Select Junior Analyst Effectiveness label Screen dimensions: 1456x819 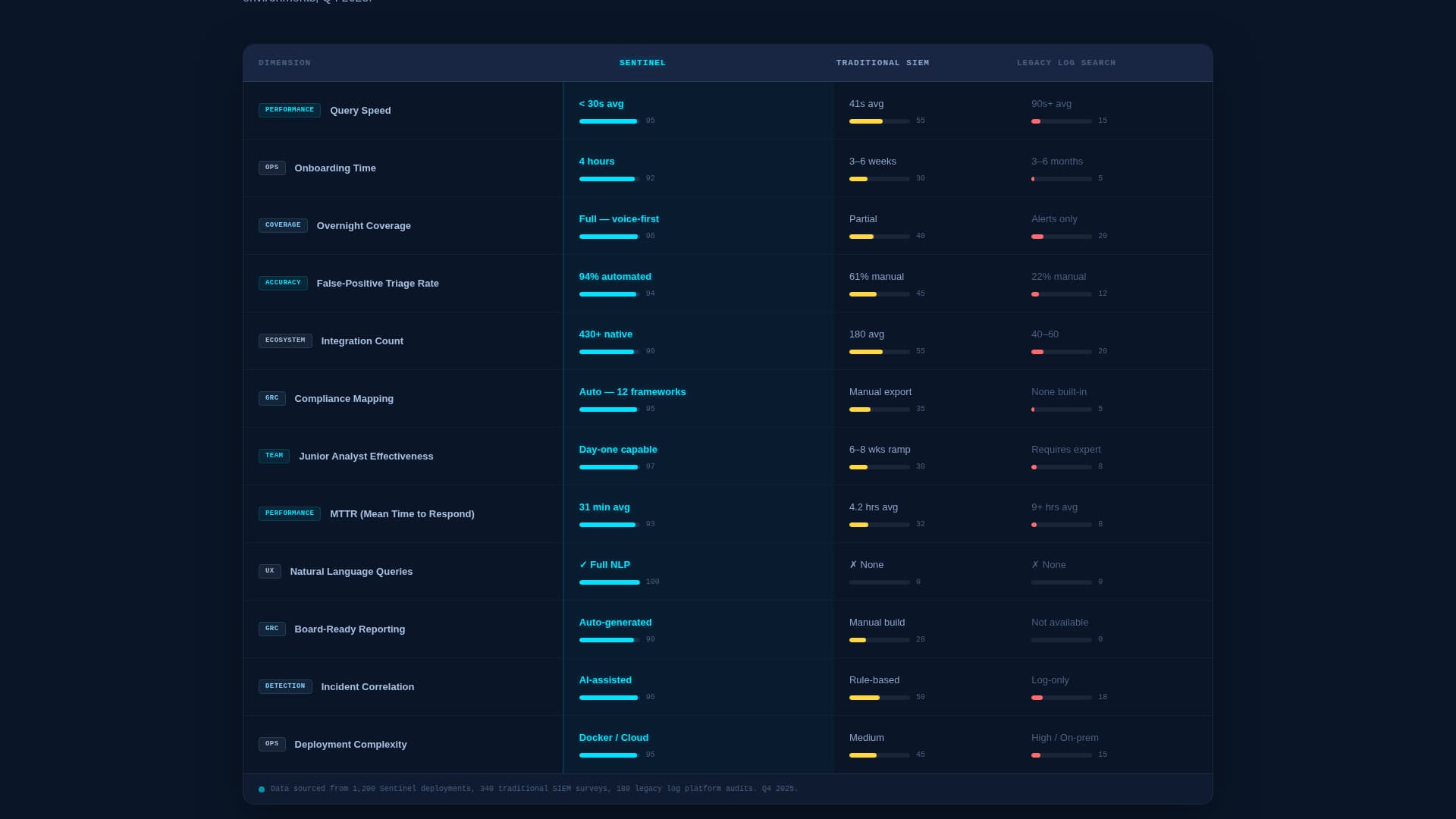tap(366, 457)
